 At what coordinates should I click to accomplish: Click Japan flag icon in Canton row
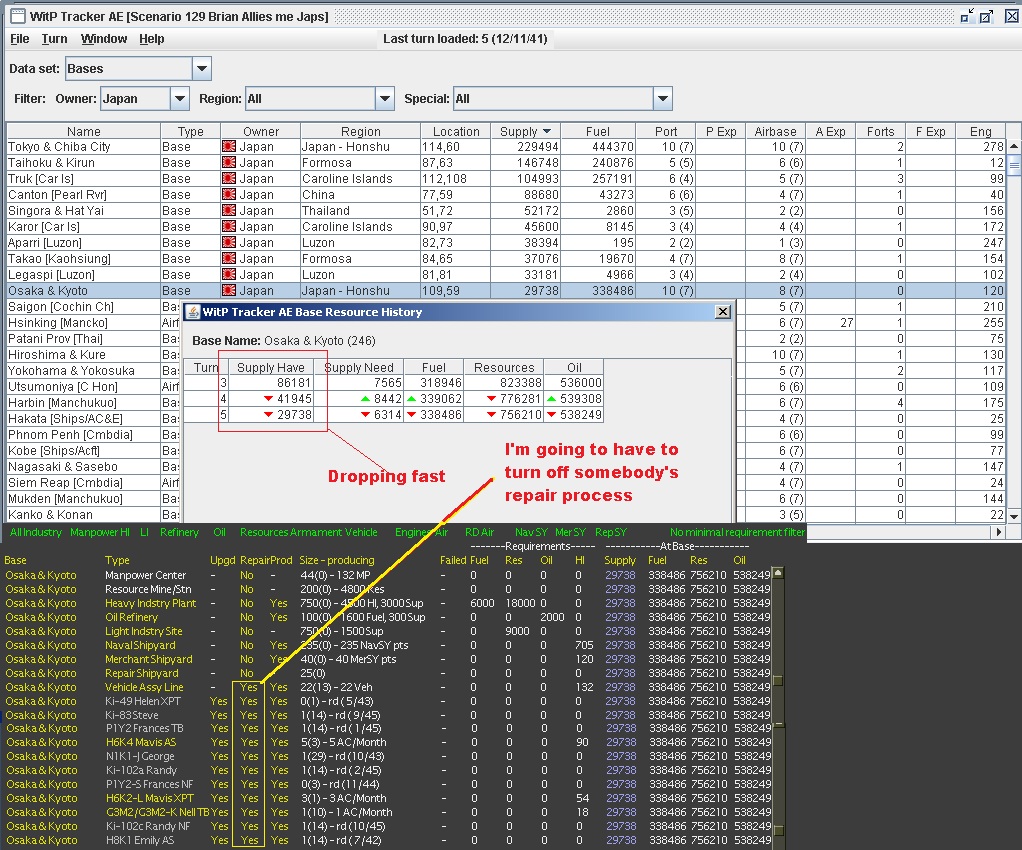[x=229, y=195]
